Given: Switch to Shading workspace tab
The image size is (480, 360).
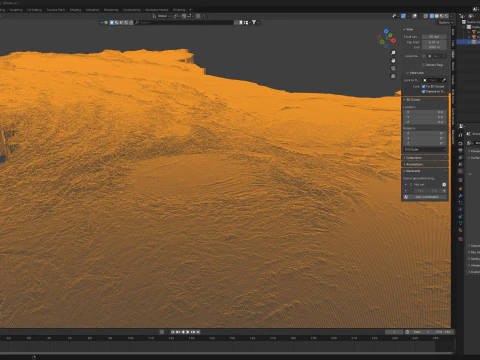Looking at the screenshot, I should [75, 10].
